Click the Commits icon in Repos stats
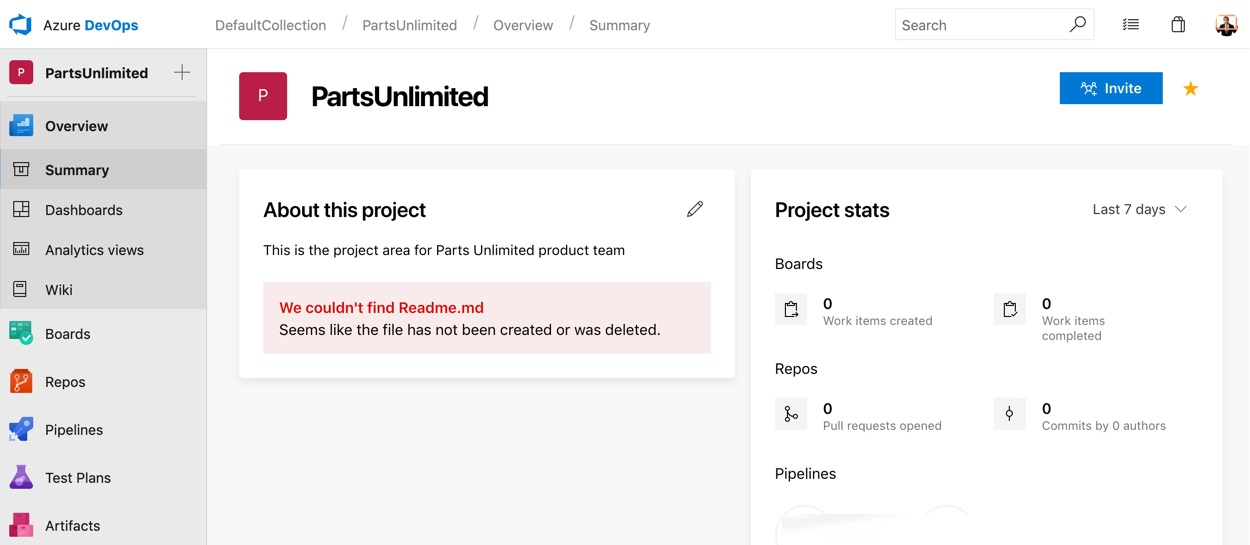1250x545 pixels. (1010, 414)
